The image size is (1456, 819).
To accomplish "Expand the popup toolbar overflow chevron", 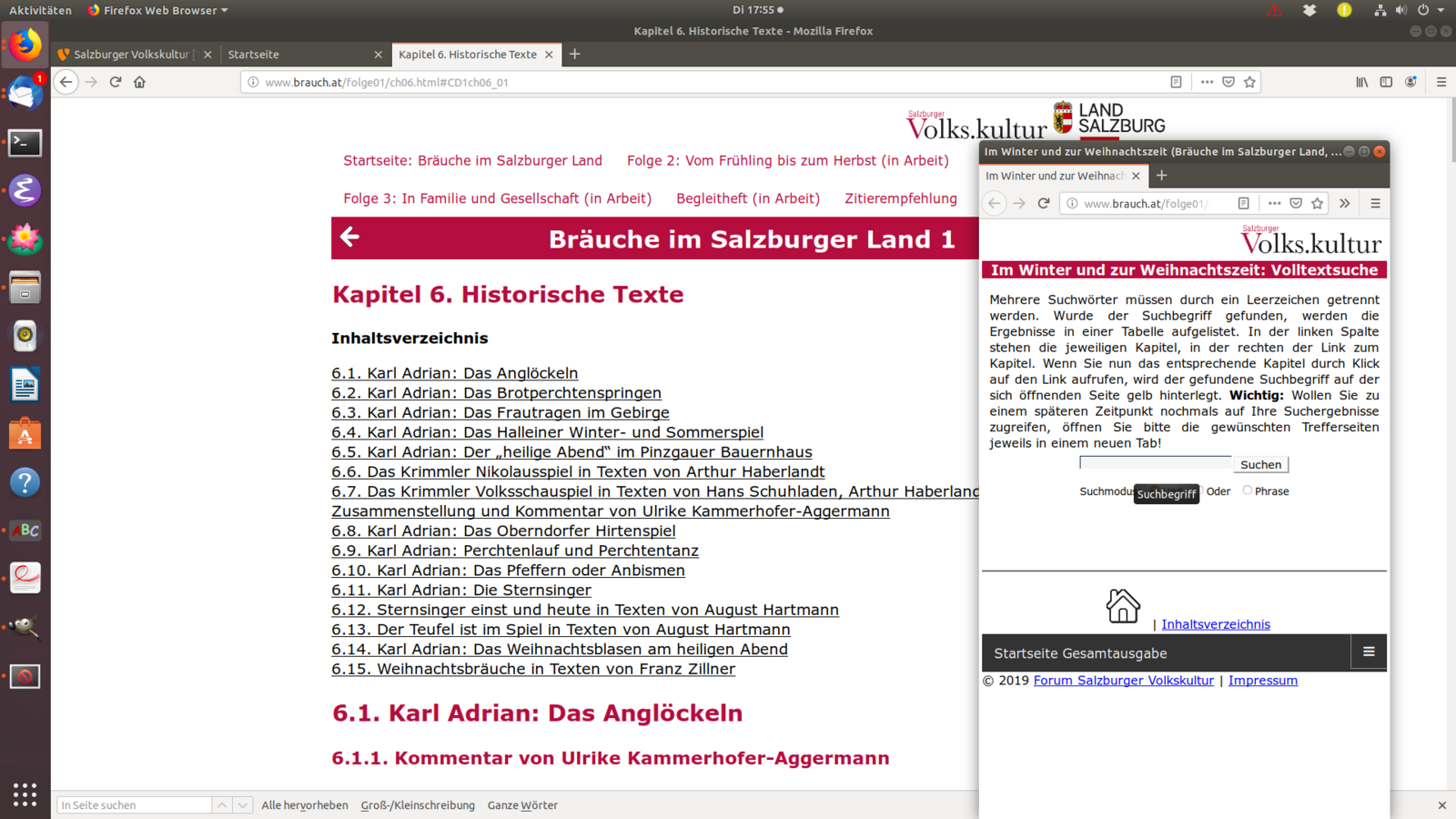I will (1344, 204).
